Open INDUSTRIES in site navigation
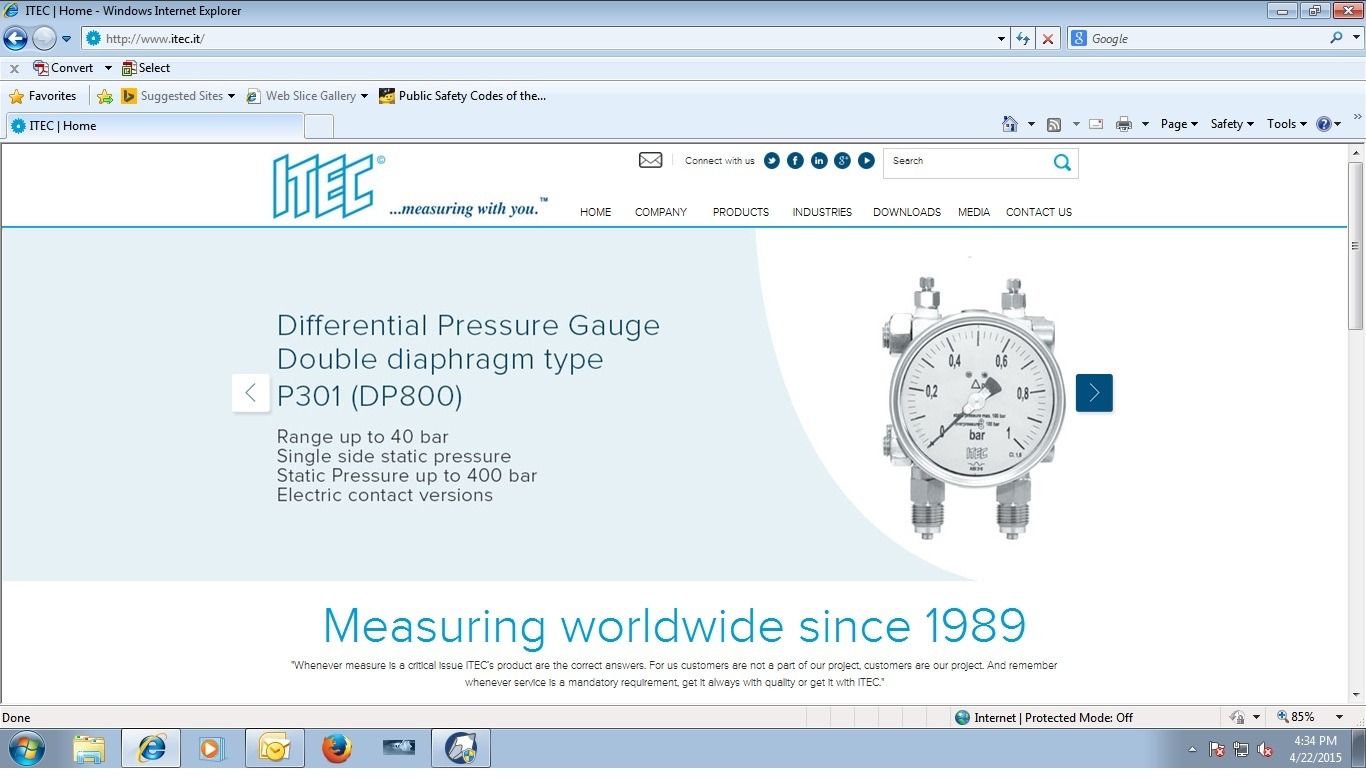This screenshot has width=1366, height=778. pos(822,212)
